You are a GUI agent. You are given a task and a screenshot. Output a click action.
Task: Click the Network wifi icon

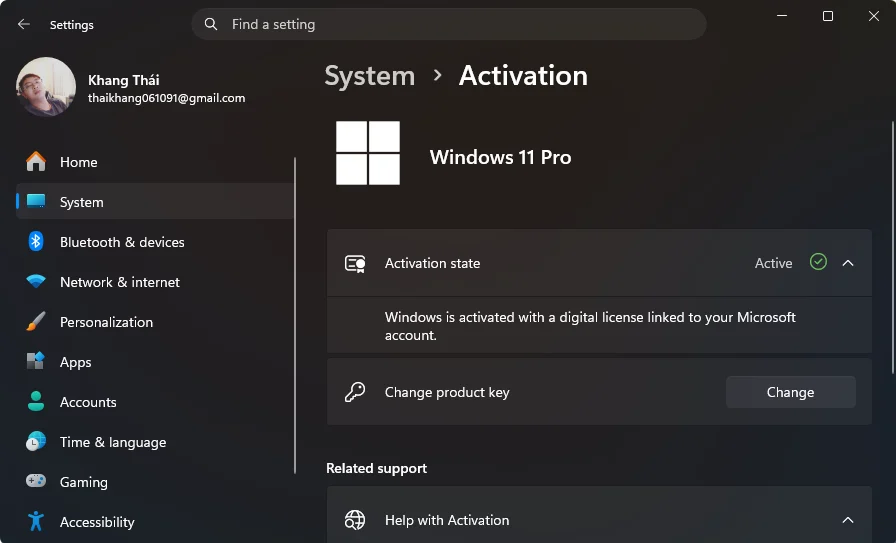(x=35, y=281)
